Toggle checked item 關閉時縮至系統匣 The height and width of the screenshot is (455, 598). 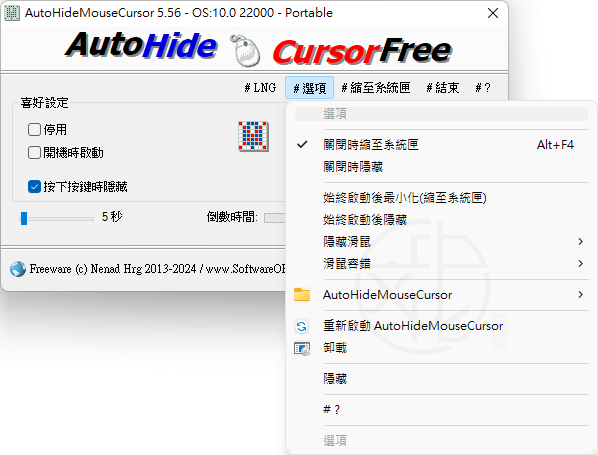coord(441,145)
